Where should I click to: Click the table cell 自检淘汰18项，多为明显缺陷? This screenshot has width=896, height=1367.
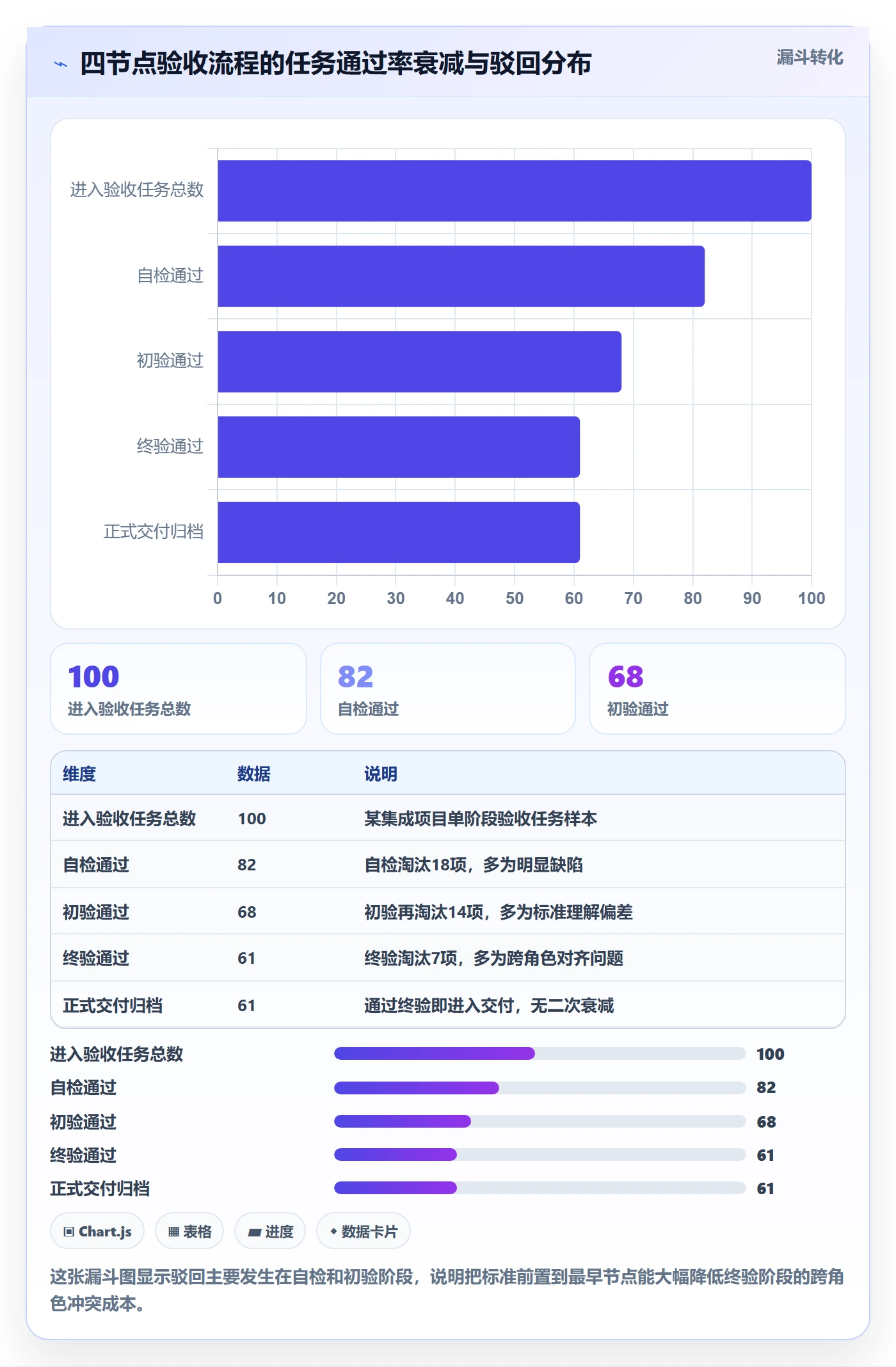(x=474, y=865)
